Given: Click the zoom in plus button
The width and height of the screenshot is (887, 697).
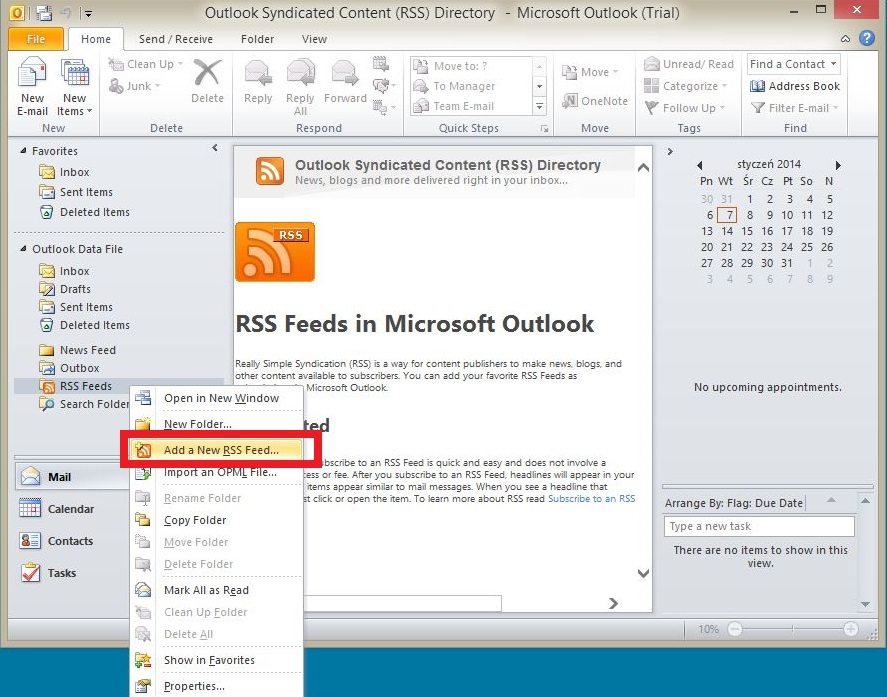Looking at the screenshot, I should coord(850,629).
